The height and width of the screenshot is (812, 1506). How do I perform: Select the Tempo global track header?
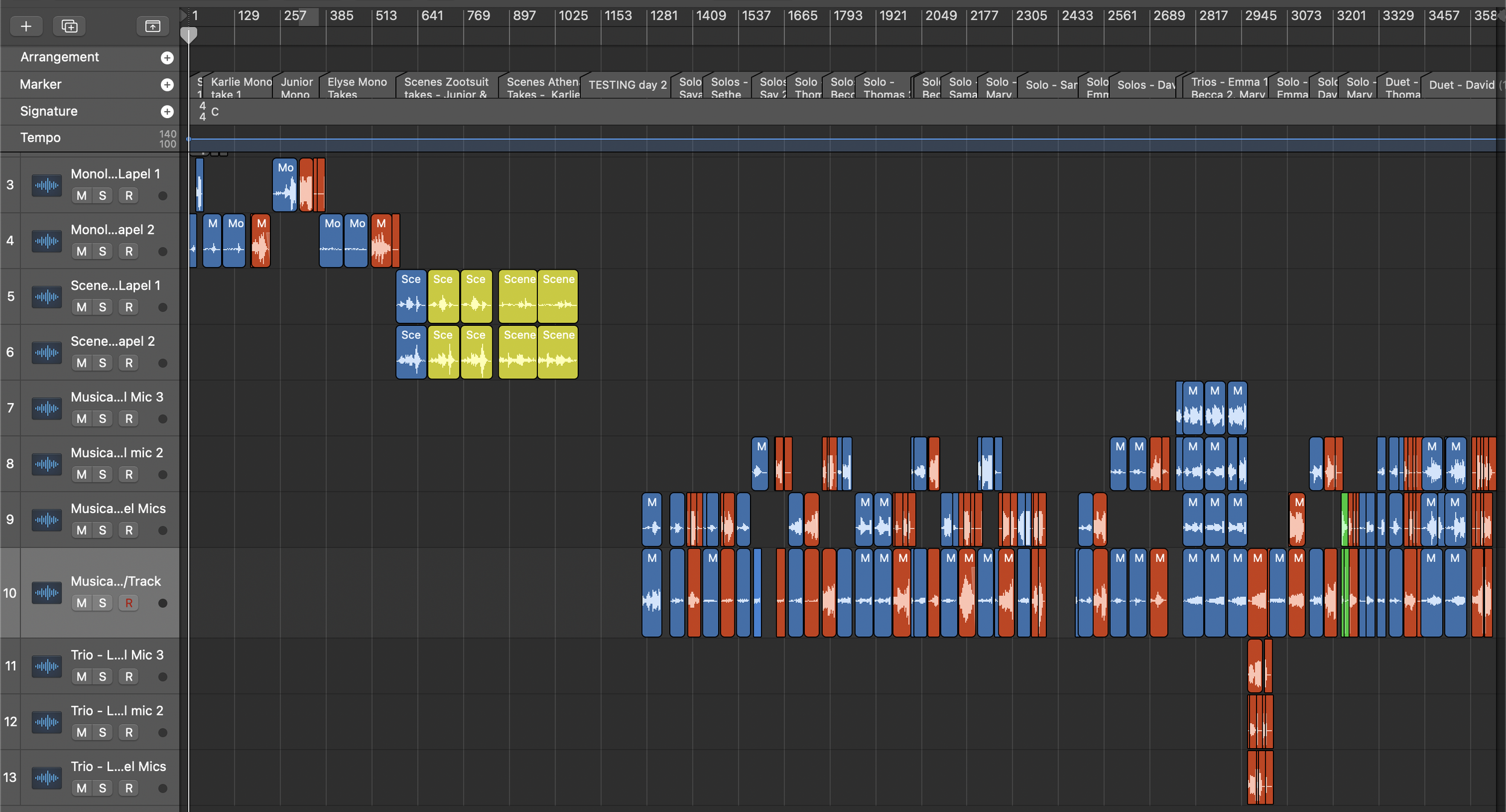tap(40, 138)
